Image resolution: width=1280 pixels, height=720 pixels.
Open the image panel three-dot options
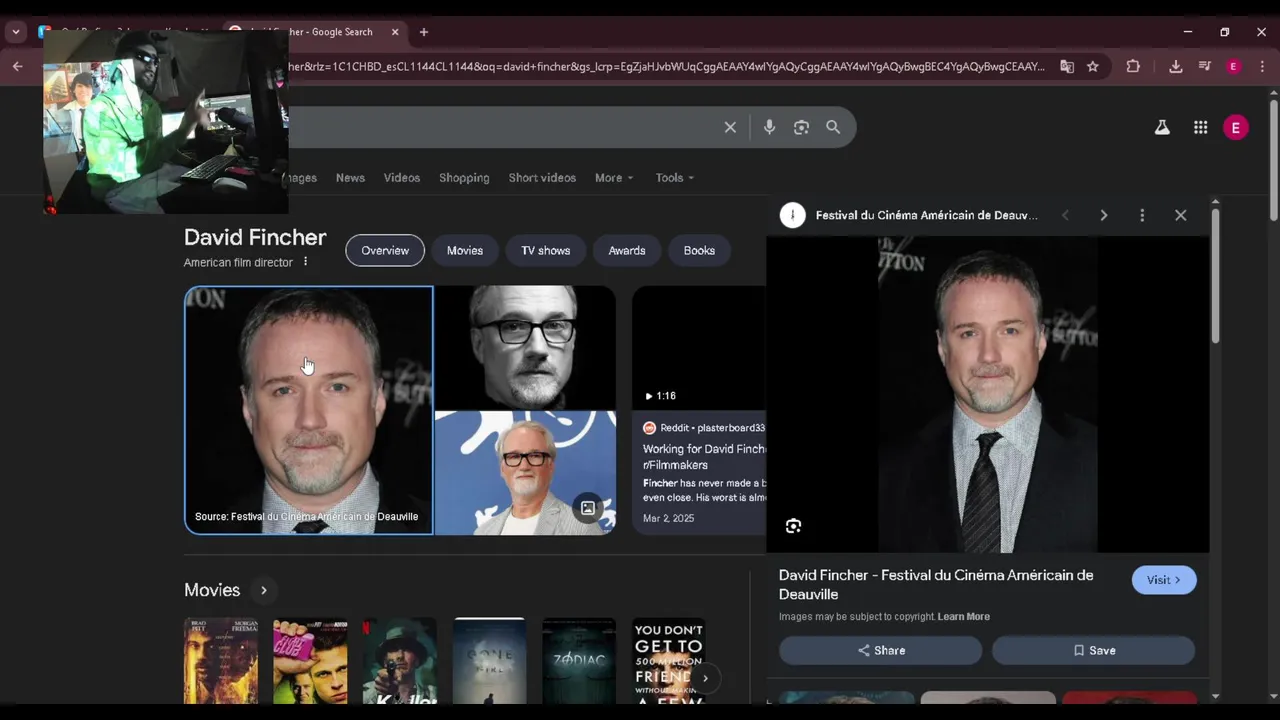pyautogui.click(x=1142, y=215)
